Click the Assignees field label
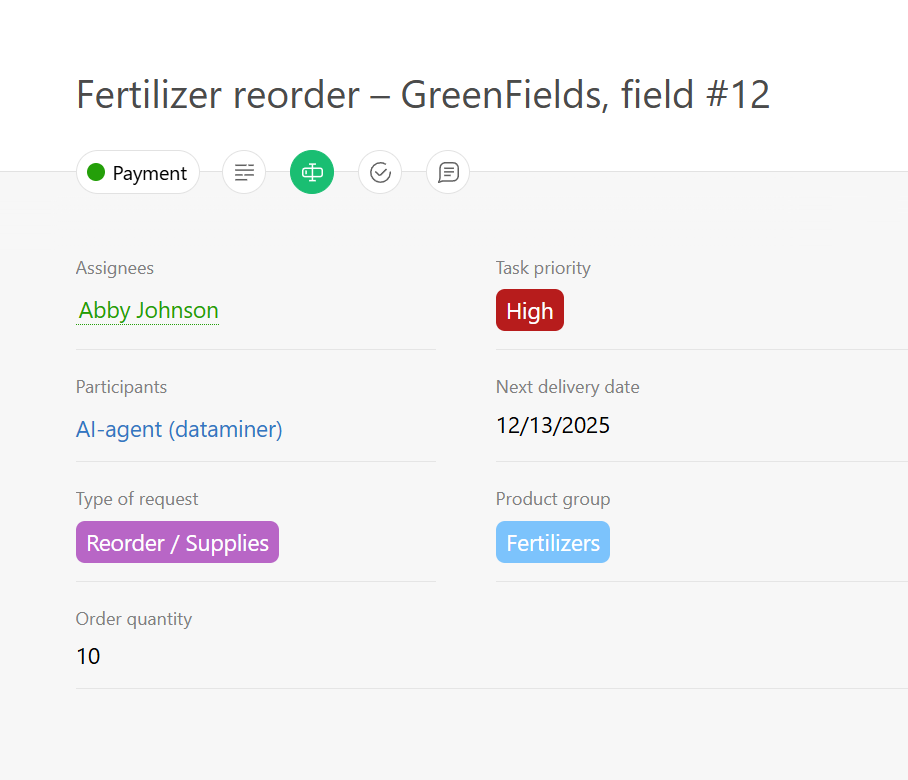The height and width of the screenshot is (780, 908). pos(115,268)
